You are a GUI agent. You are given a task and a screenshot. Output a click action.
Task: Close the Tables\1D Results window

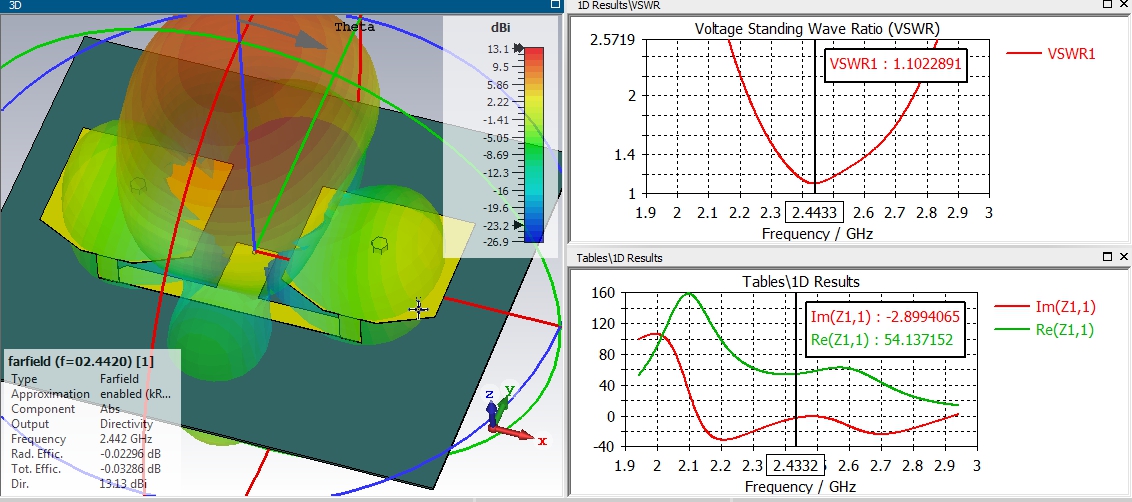[x=1123, y=257]
